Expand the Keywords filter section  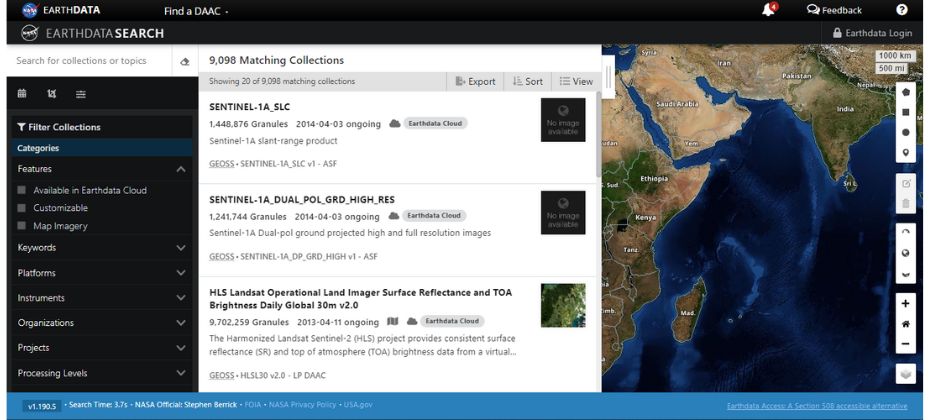101,247
